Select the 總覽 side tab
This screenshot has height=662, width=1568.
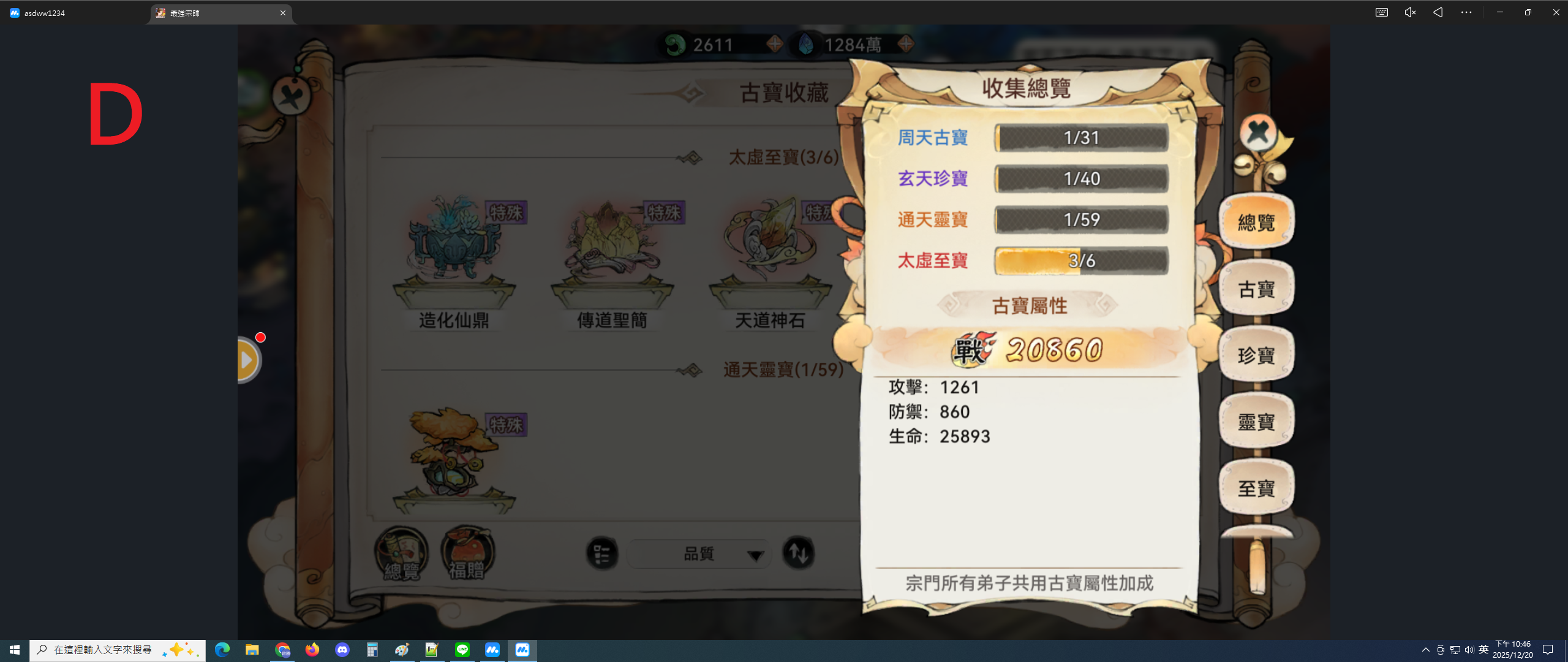point(1256,221)
